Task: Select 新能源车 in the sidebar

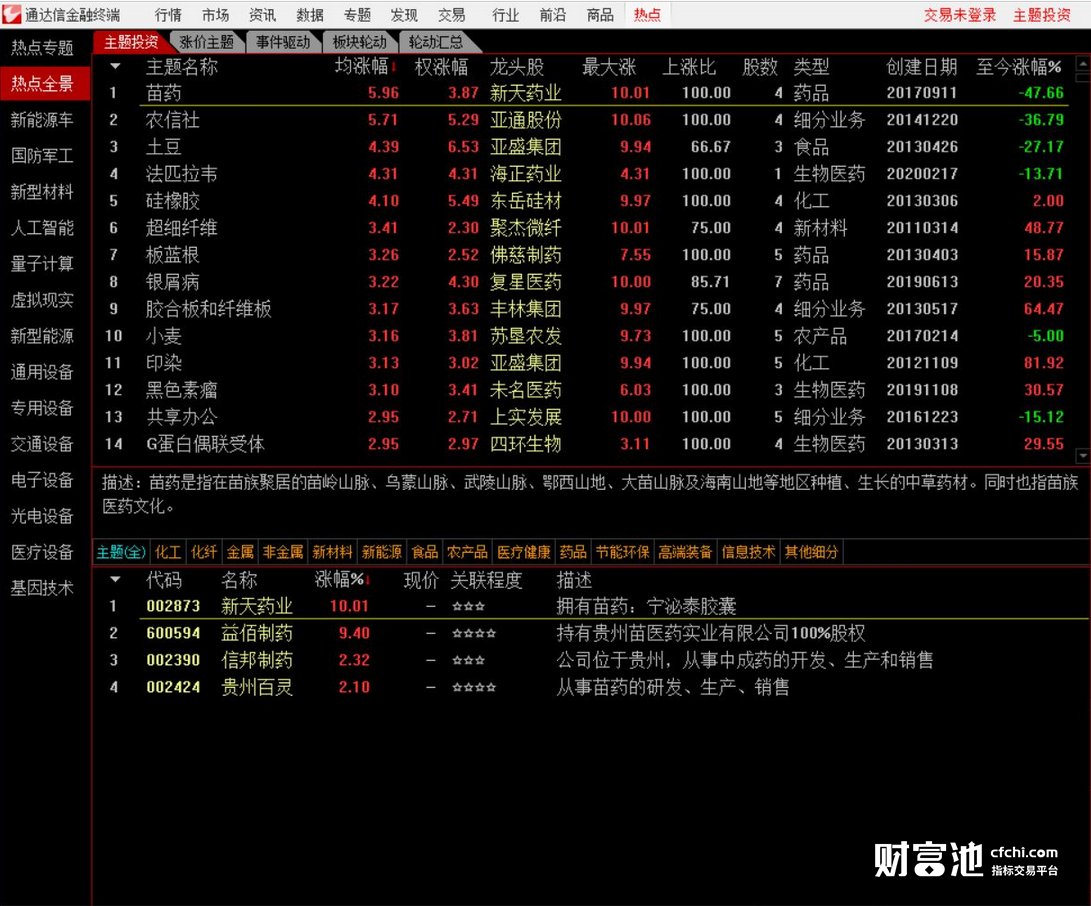Action: pyautogui.click(x=42, y=120)
